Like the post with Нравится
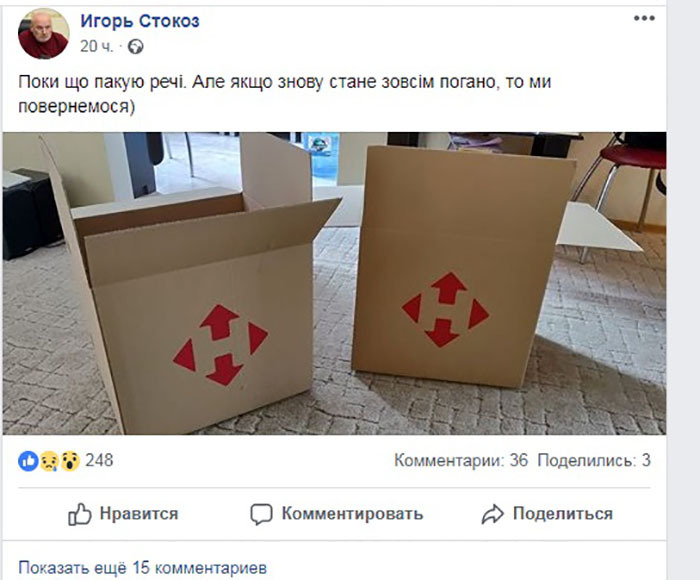The height and width of the screenshot is (580, 700). pos(123,514)
